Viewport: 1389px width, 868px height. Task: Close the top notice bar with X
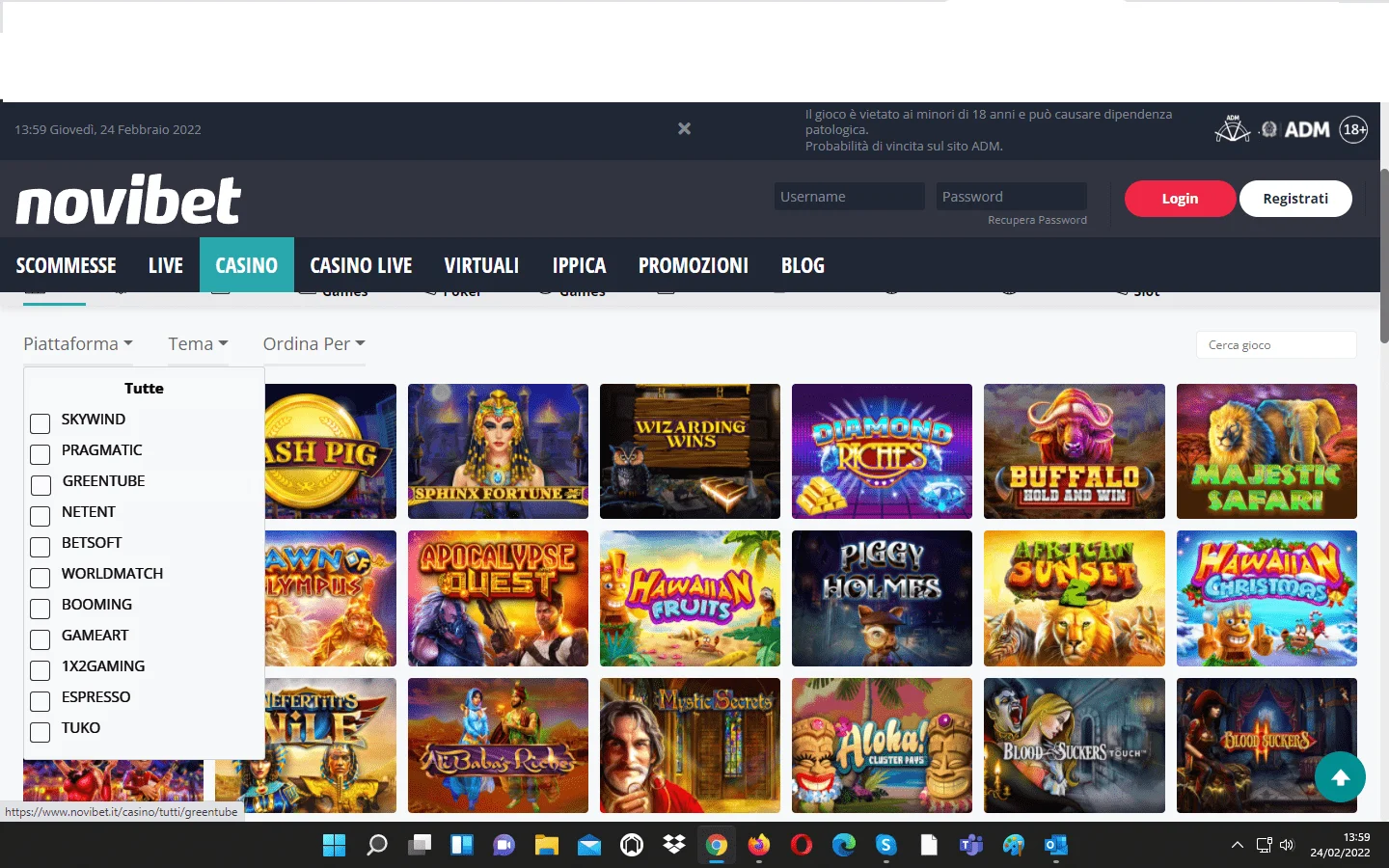click(x=684, y=128)
